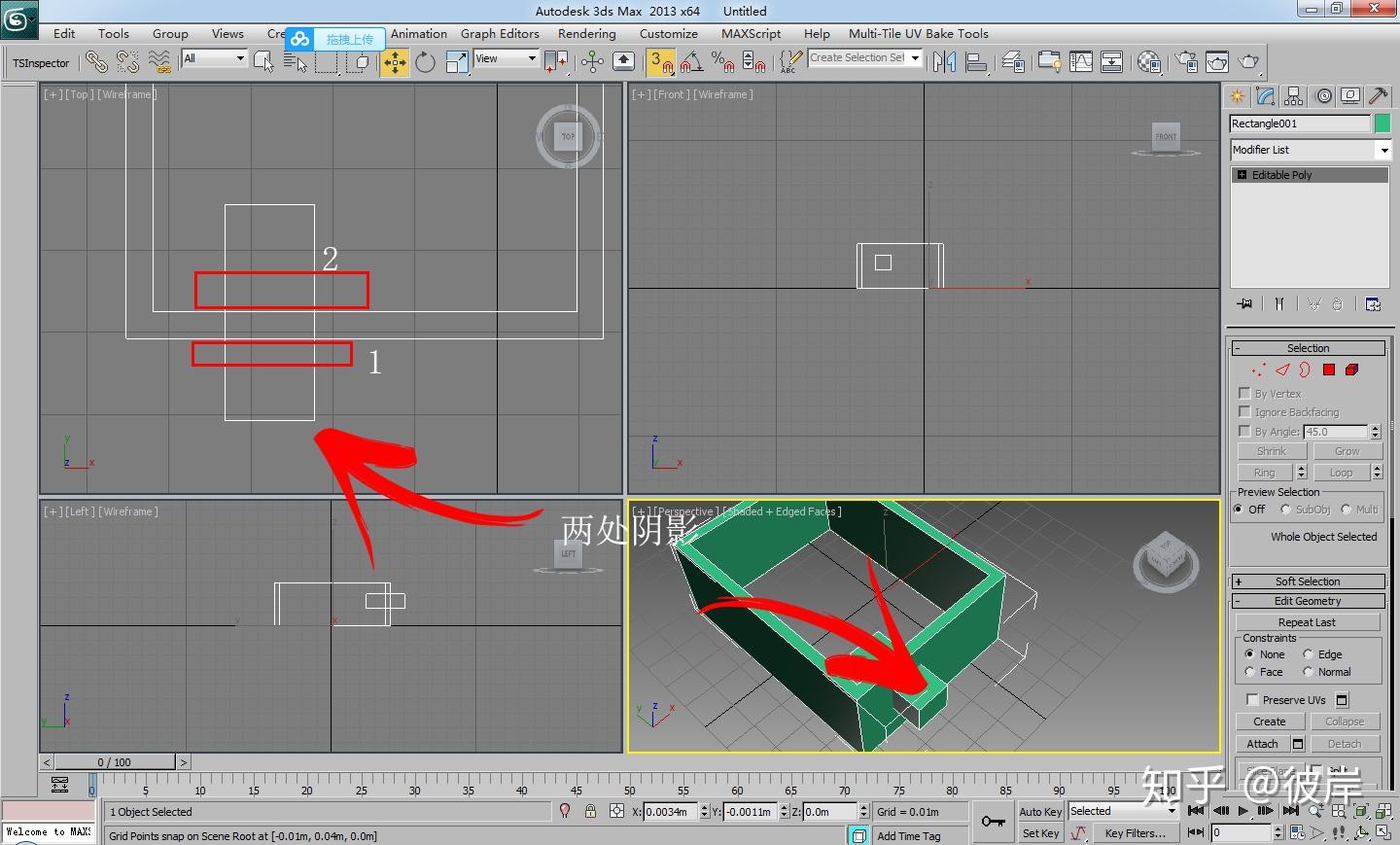
Task: Toggle the Percent Snap button
Action: 722,62
